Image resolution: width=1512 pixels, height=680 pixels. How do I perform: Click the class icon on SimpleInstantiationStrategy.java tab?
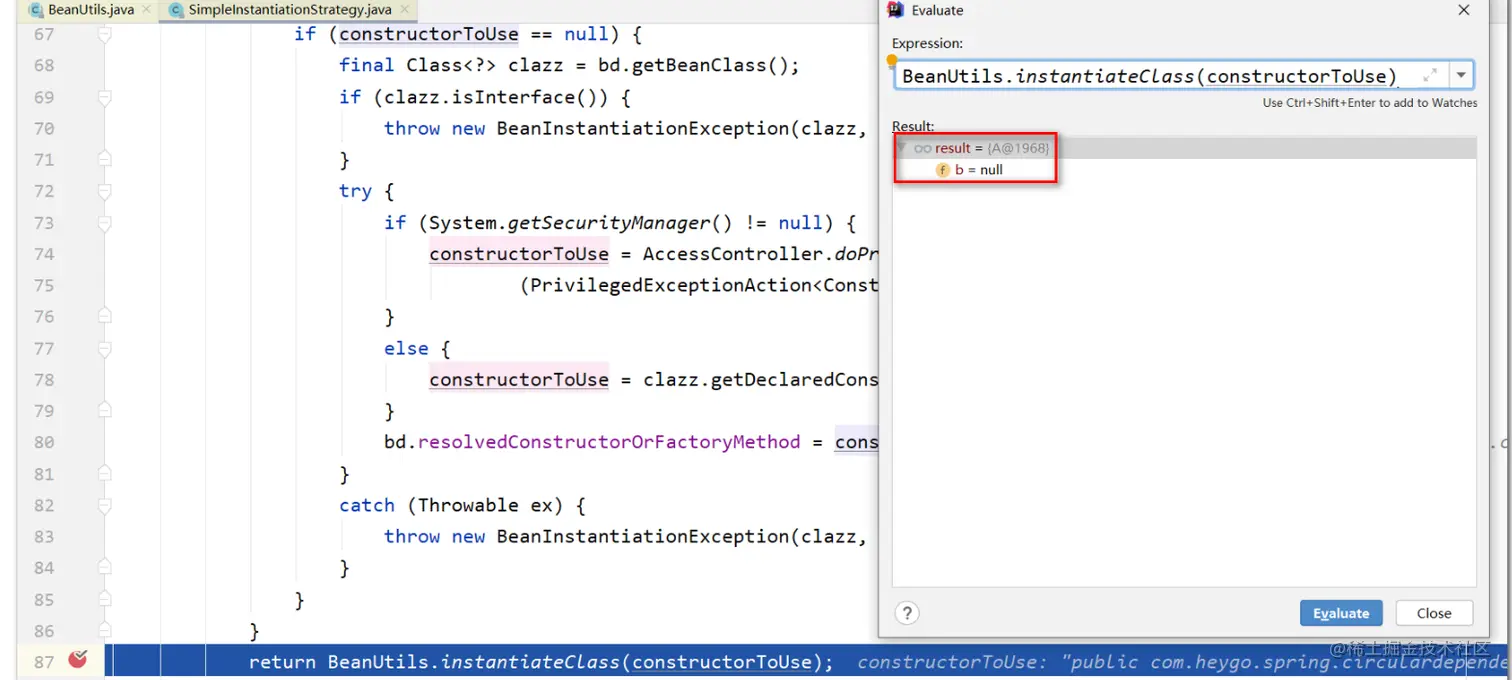coord(177,10)
